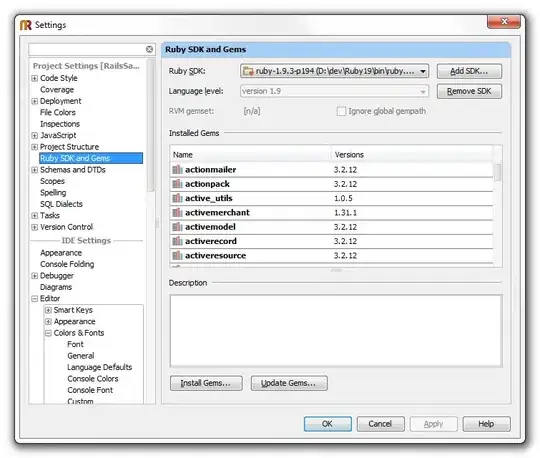The height and width of the screenshot is (458, 540).
Task: Select Language Defaults item
Action: pyautogui.click(x=100, y=367)
